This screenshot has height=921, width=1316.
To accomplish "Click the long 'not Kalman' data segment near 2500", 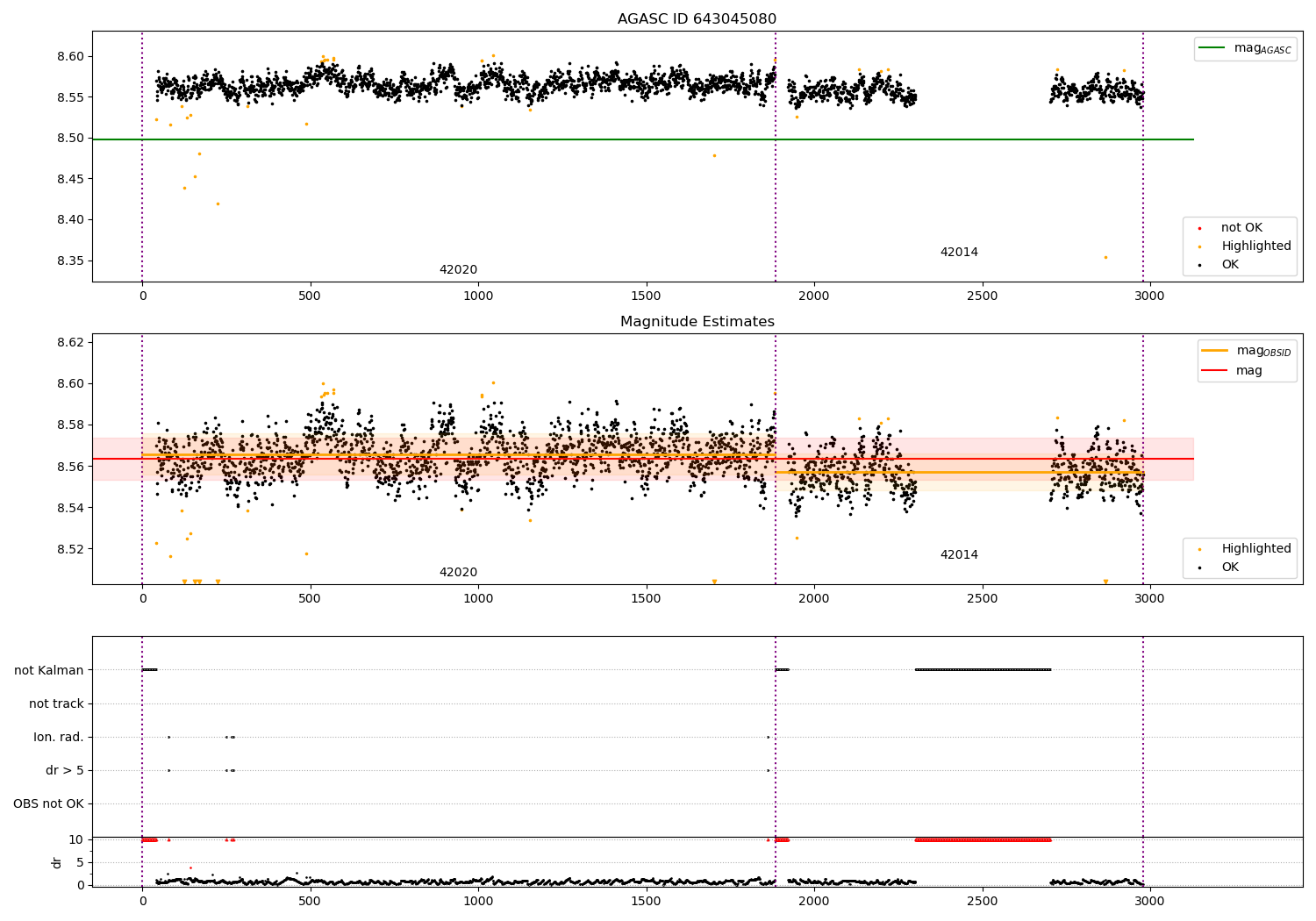I will (983, 669).
